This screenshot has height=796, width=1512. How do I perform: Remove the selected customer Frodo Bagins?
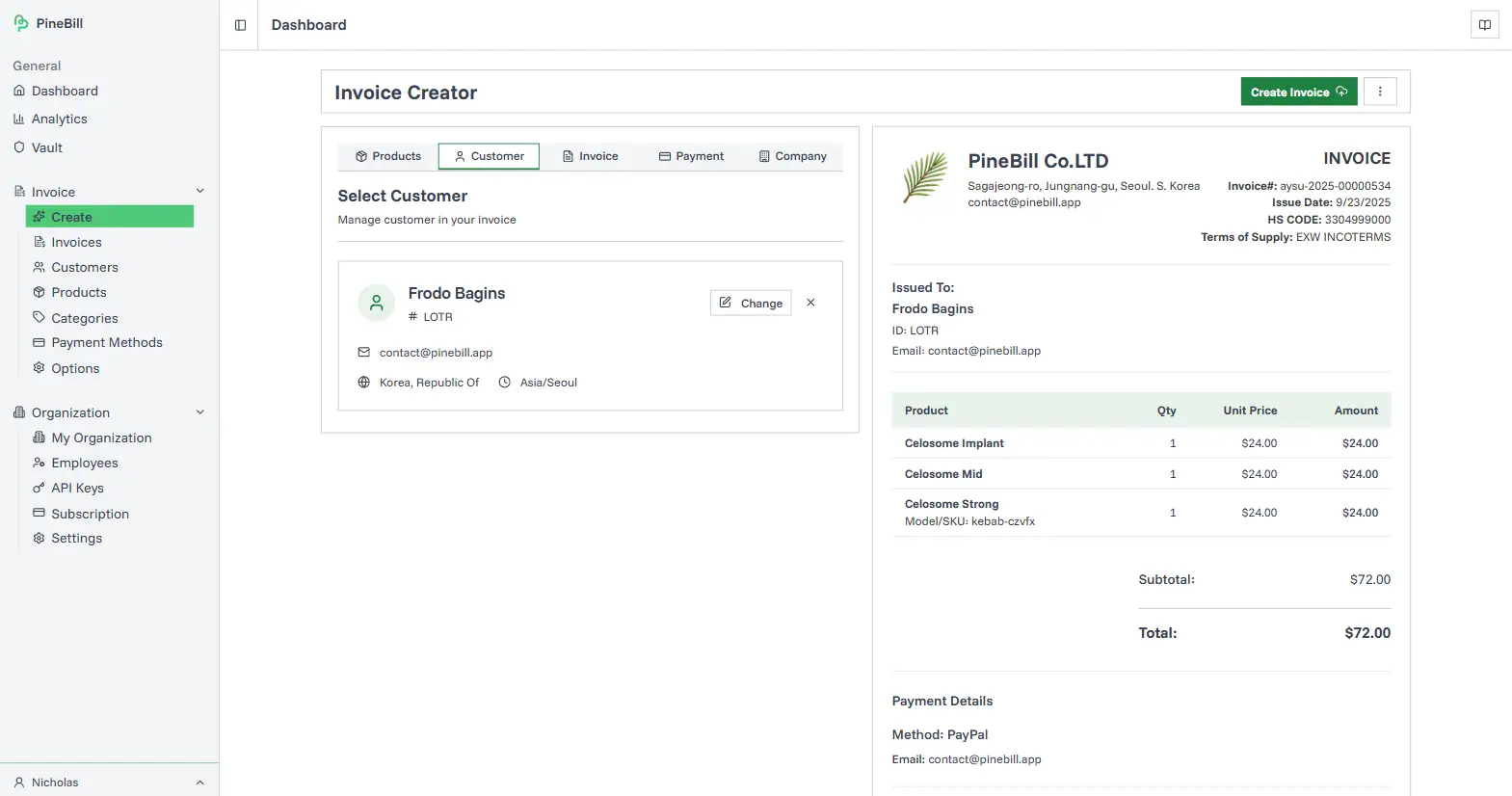click(x=810, y=303)
